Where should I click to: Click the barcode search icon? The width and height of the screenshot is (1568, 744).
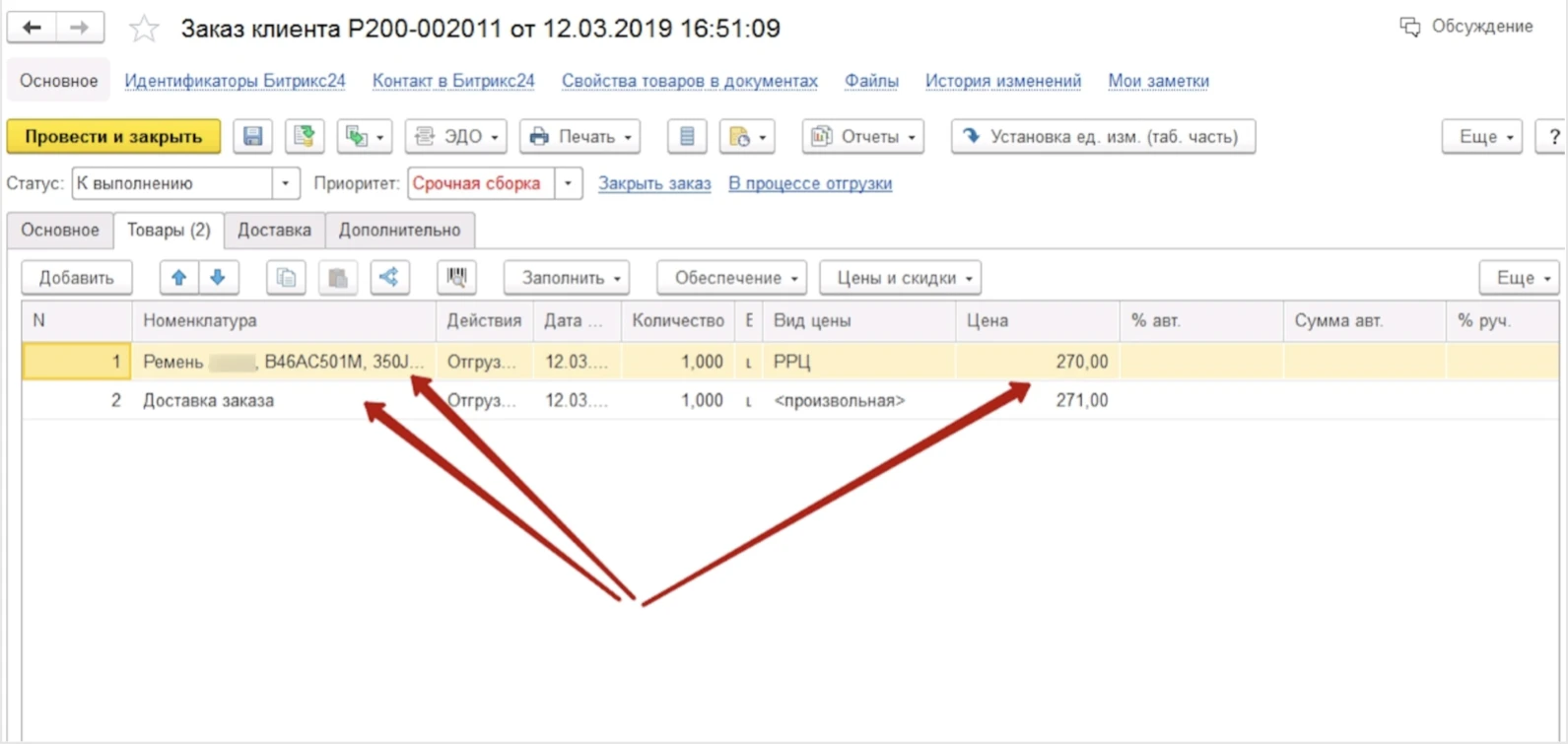(x=456, y=278)
